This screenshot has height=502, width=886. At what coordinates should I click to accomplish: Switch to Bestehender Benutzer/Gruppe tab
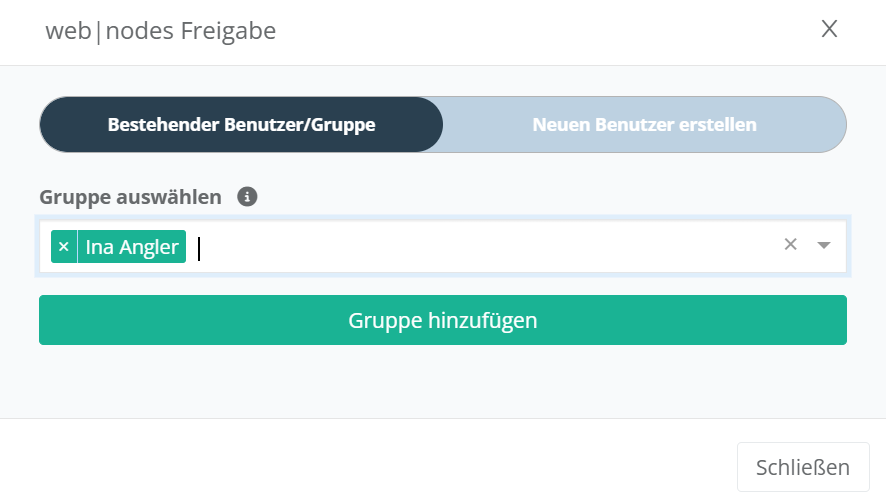(241, 125)
